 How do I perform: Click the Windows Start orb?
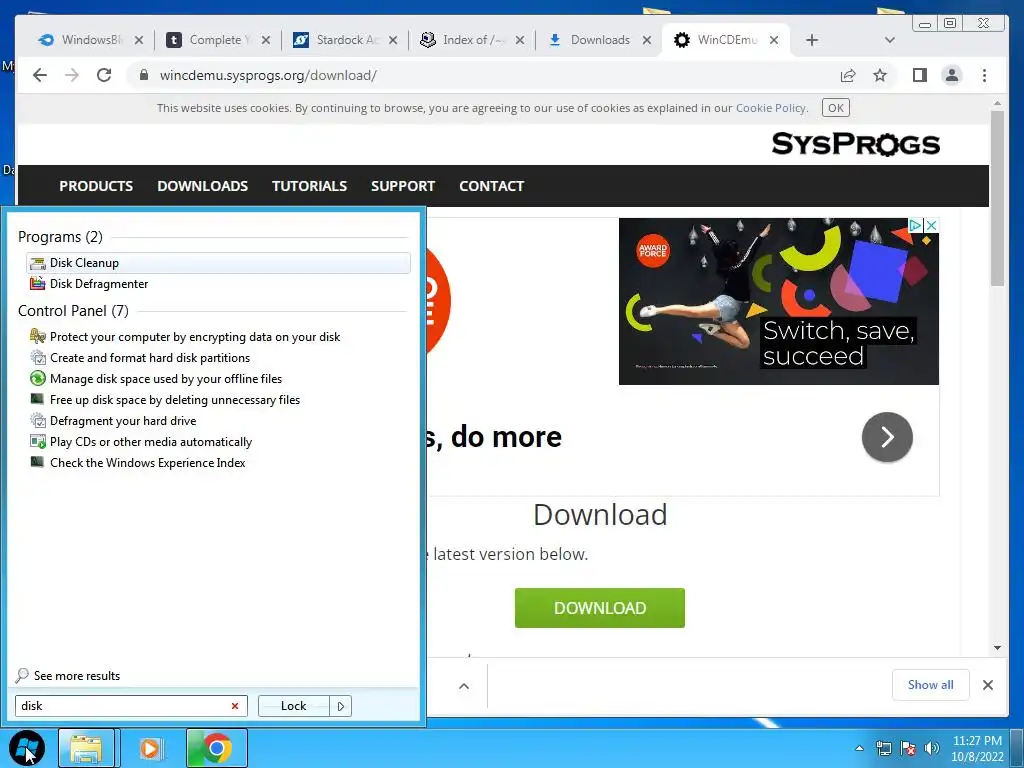[x=27, y=748]
